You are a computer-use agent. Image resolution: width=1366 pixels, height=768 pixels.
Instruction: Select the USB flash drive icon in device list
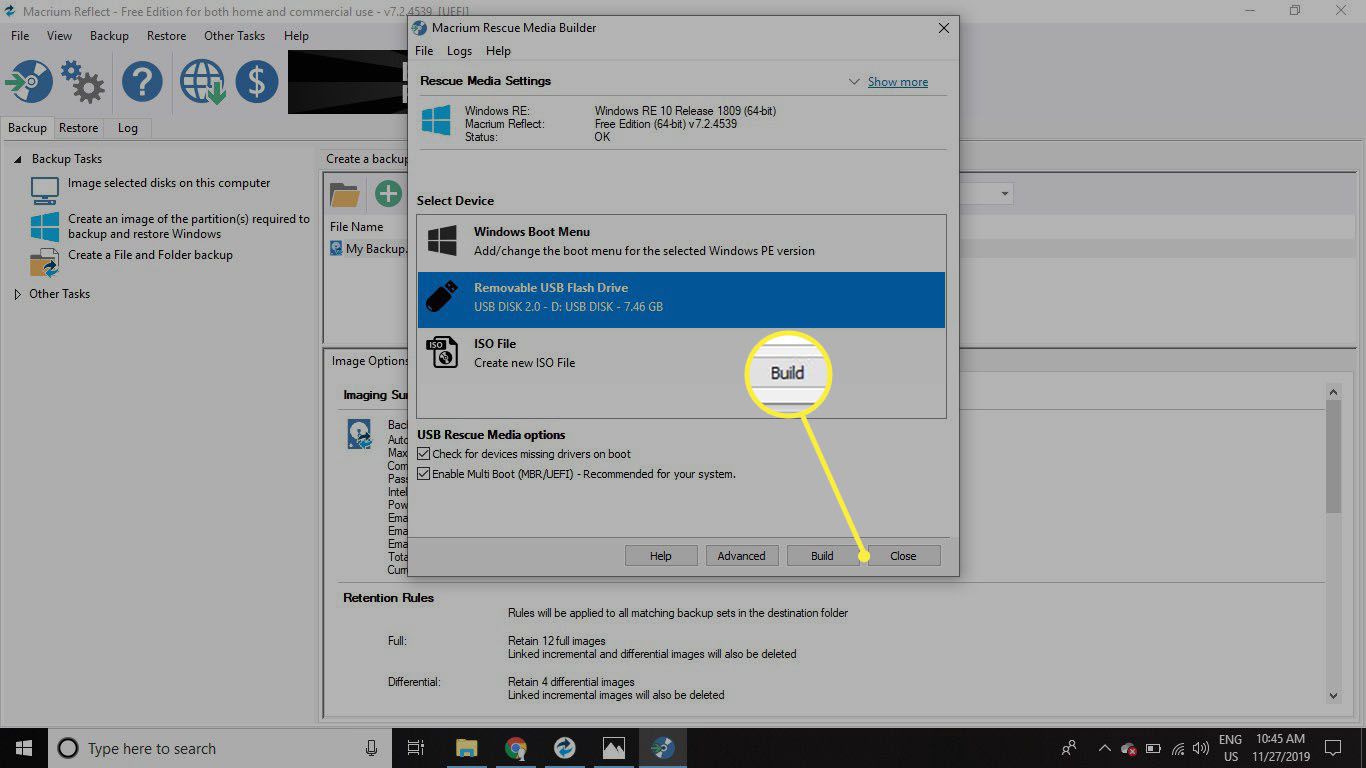tap(443, 298)
